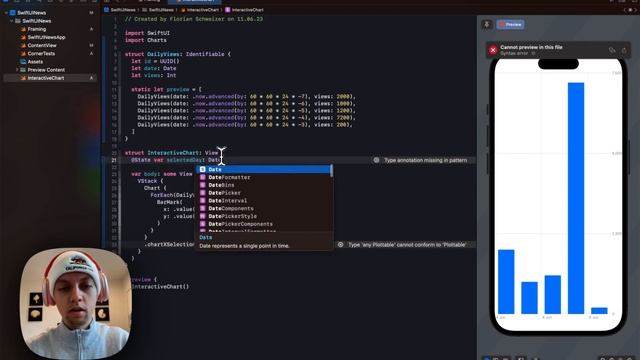Open the Framing file
Viewport: 640px width, 360px height.
[x=36, y=29]
